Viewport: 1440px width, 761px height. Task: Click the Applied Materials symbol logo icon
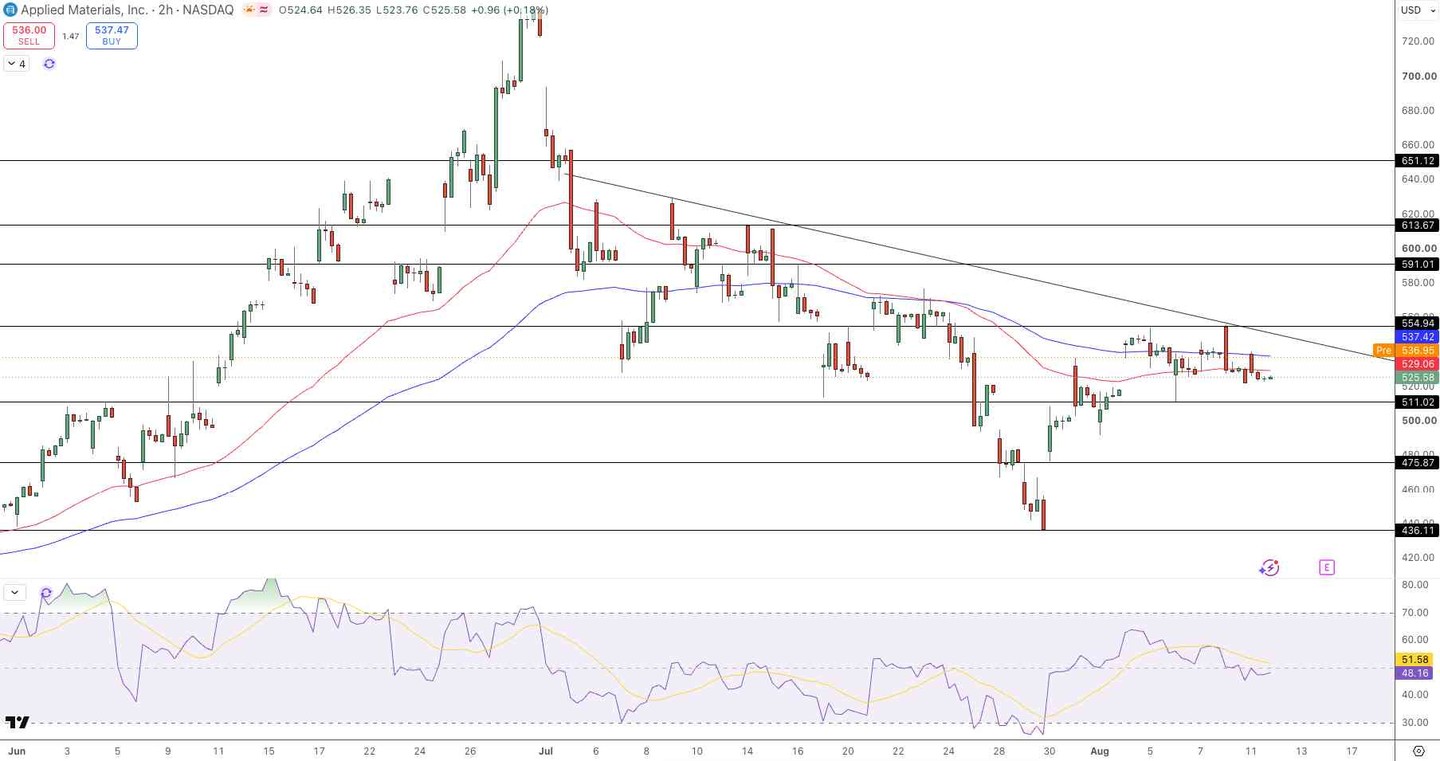10,10
